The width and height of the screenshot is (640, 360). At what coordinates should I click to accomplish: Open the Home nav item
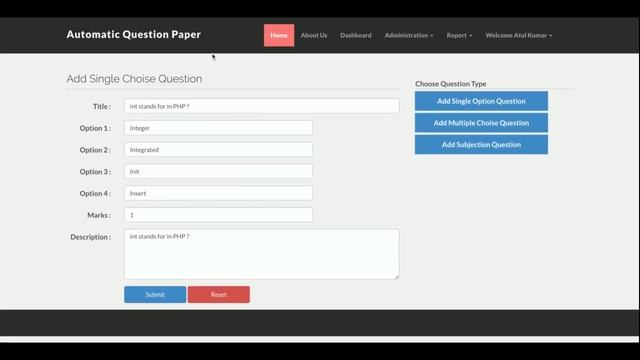click(x=279, y=35)
